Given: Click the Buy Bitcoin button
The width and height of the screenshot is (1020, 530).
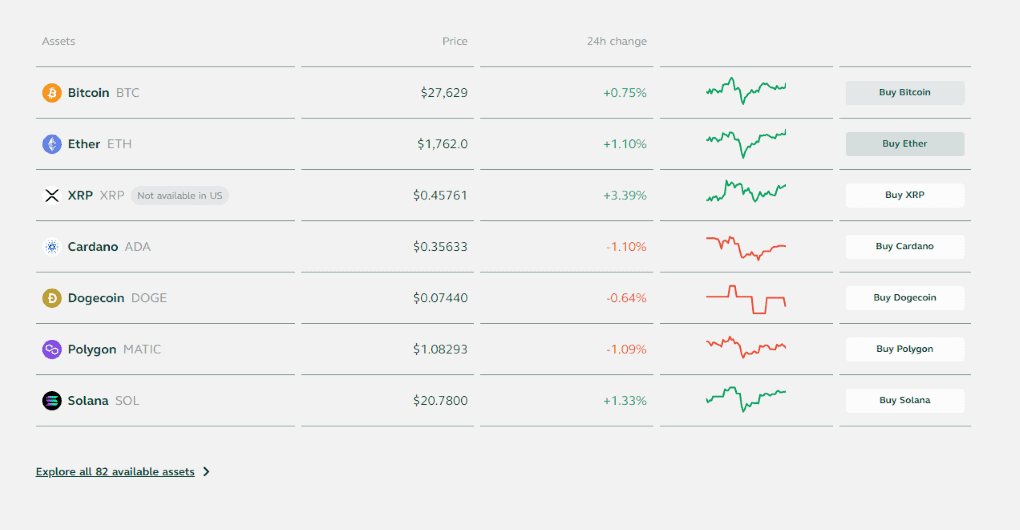Looking at the screenshot, I should pyautogui.click(x=905, y=92).
